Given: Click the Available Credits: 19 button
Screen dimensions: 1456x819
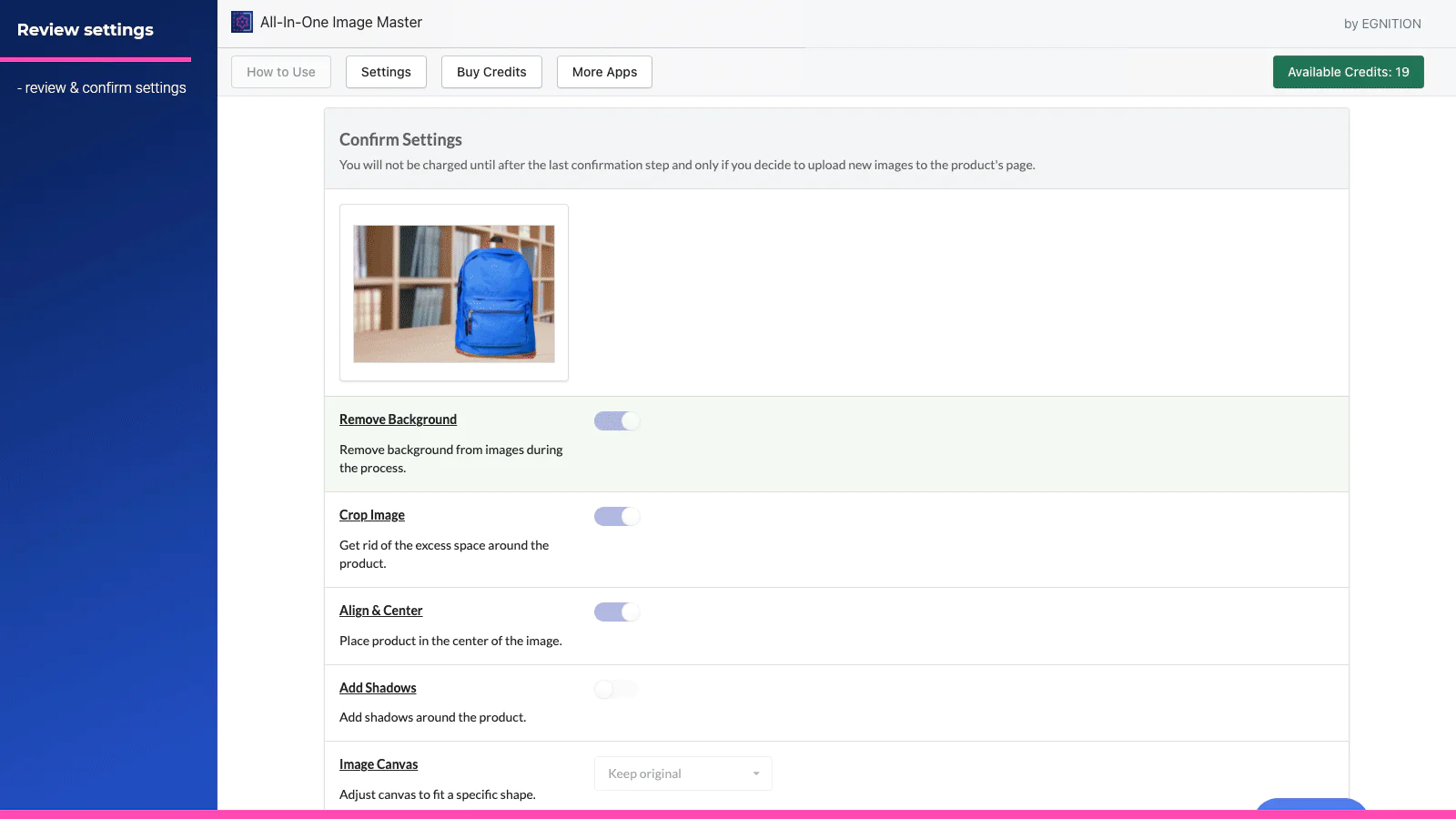Looking at the screenshot, I should pos(1348,72).
